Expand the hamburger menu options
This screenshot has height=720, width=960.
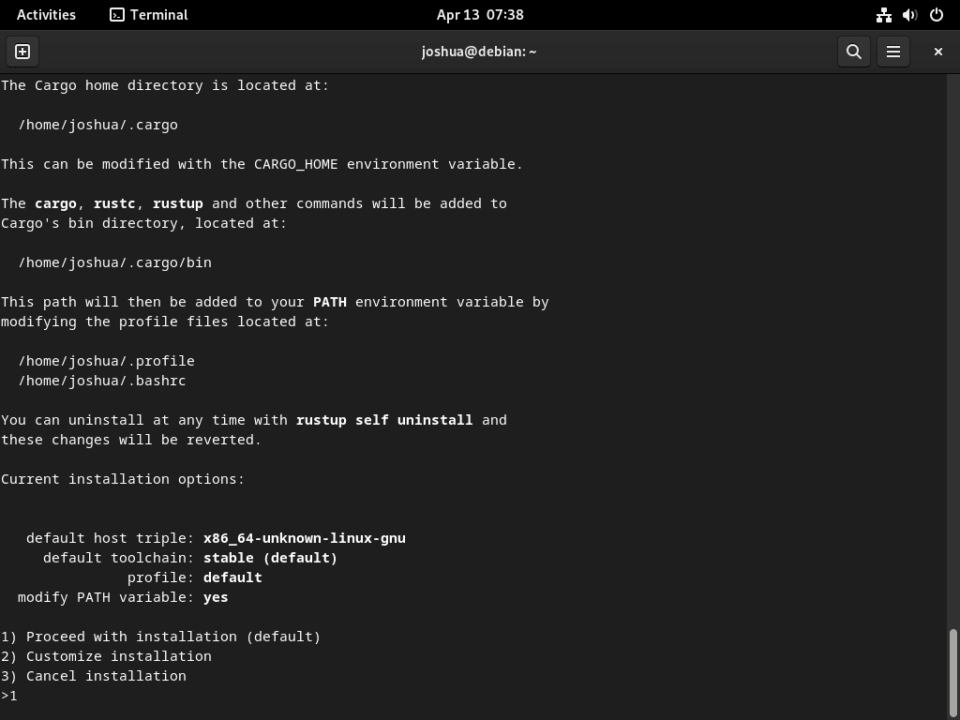pos(893,51)
